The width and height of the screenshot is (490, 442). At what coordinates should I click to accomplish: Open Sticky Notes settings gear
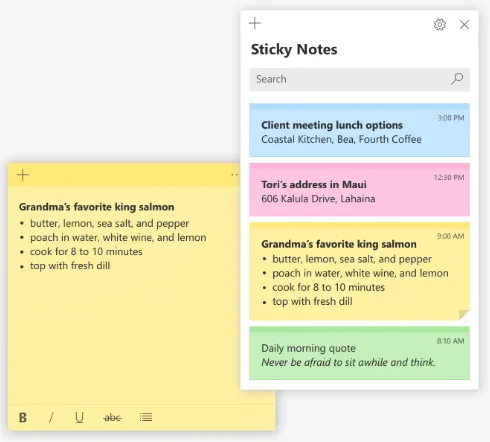pos(440,24)
